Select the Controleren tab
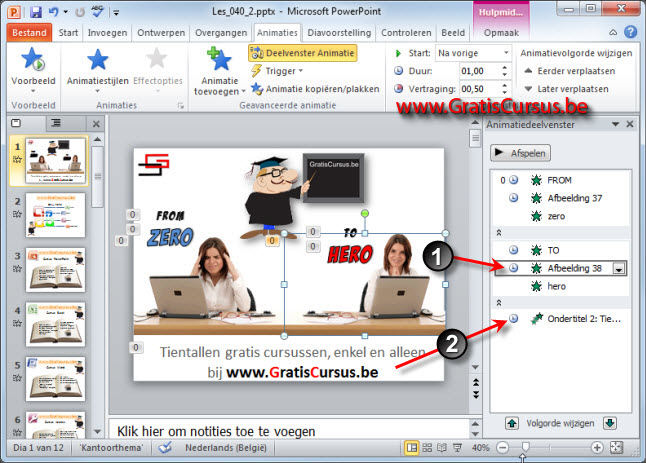The width and height of the screenshot is (646, 463). point(406,33)
